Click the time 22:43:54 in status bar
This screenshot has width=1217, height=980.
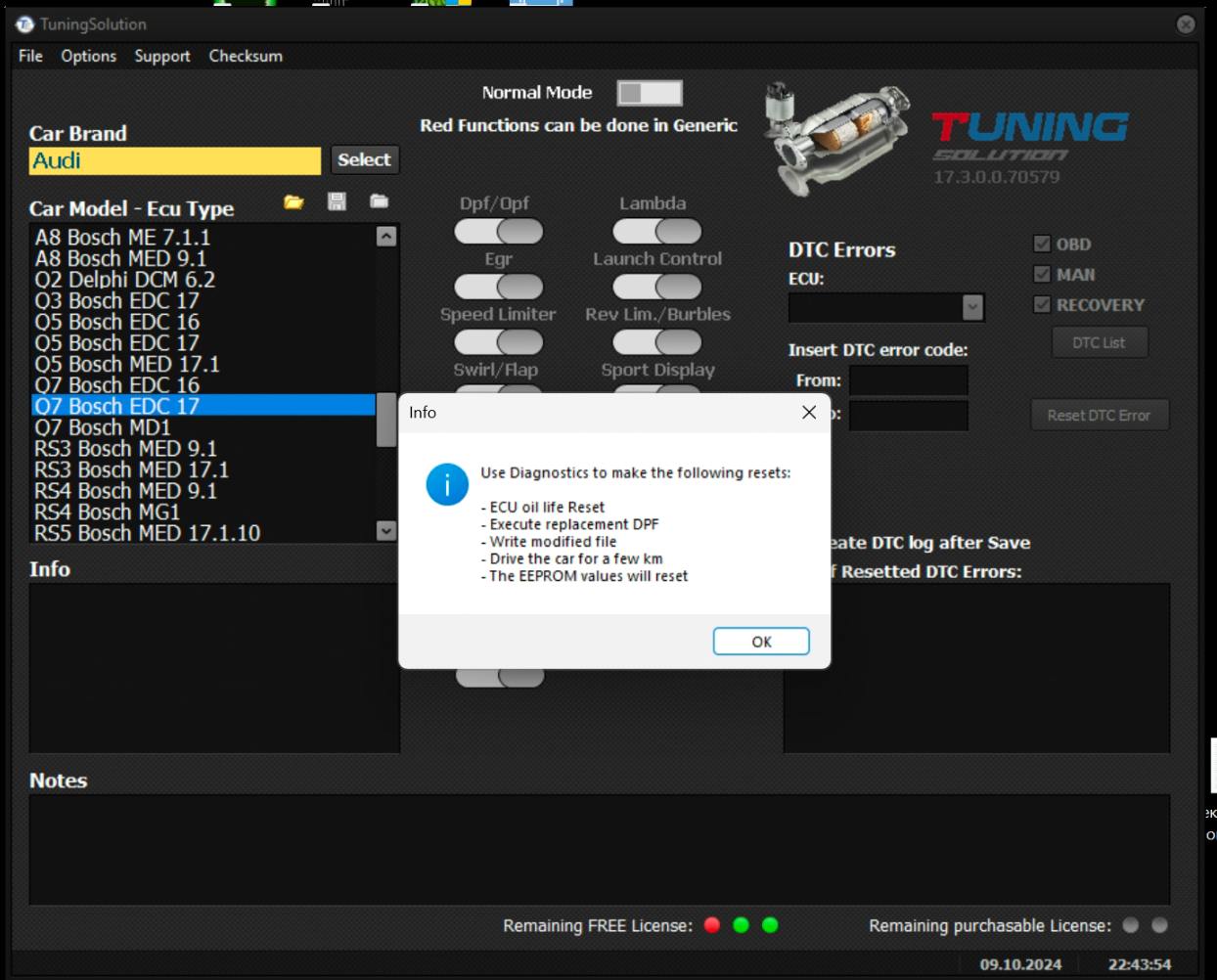1140,964
